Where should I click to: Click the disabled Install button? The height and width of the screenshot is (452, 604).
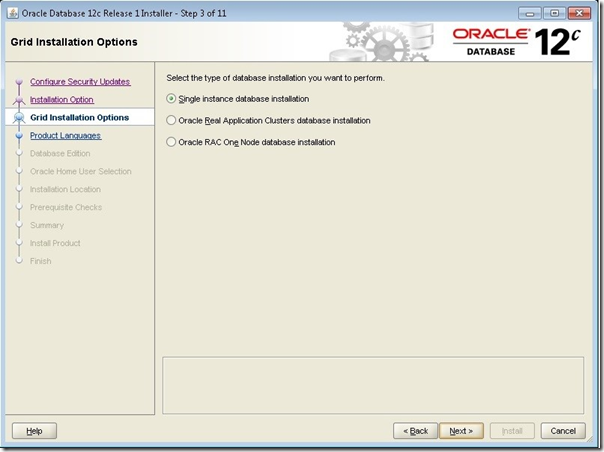tap(512, 431)
